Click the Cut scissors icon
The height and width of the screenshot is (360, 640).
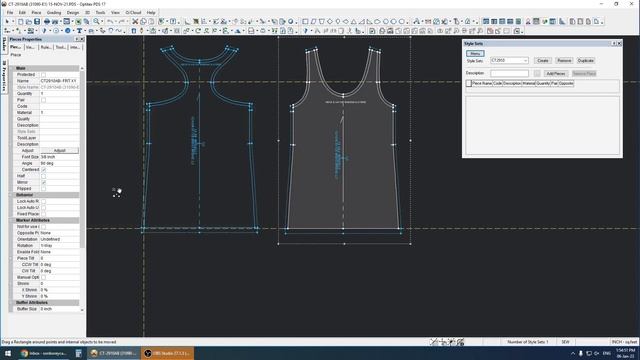coord(135,21)
